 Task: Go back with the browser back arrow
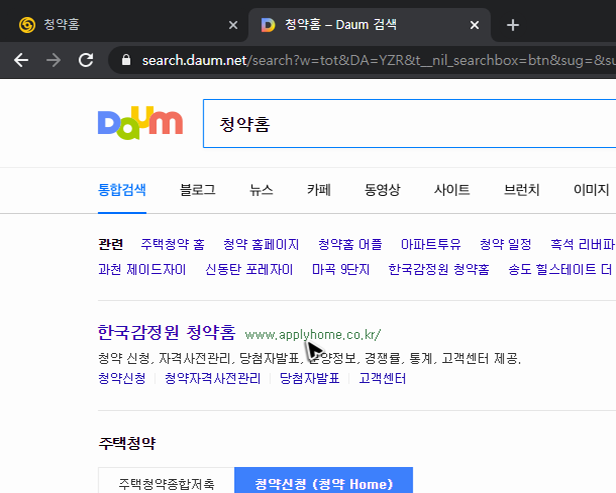[21, 60]
